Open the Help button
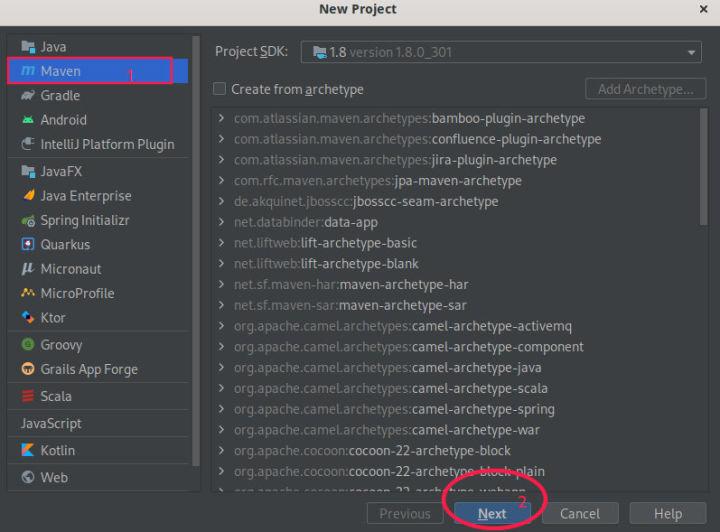 667,514
